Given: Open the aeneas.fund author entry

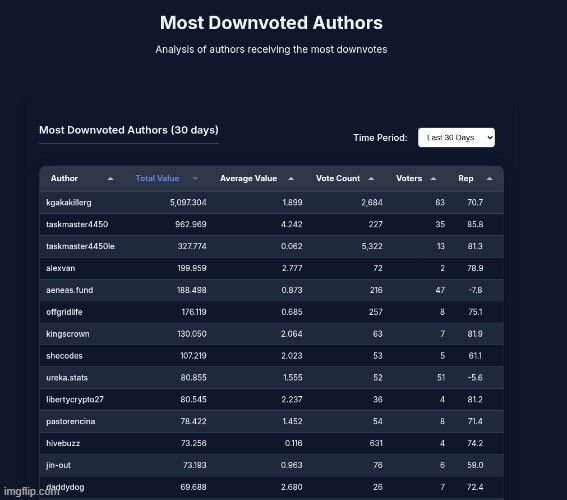Looking at the screenshot, I should click(x=69, y=290).
